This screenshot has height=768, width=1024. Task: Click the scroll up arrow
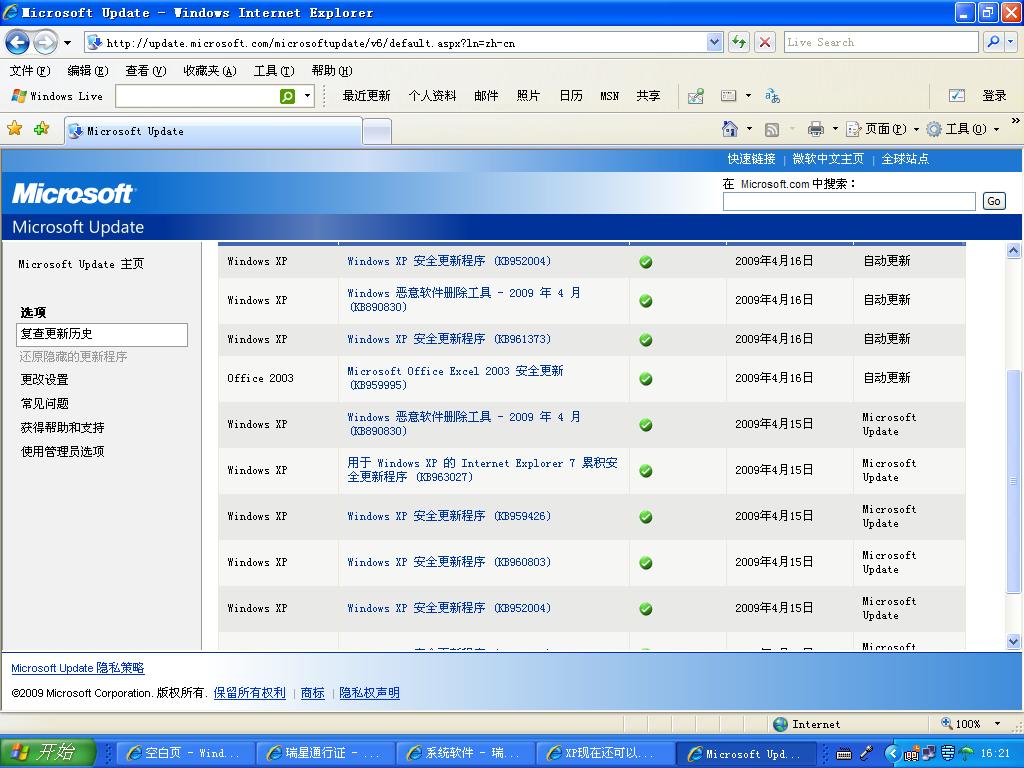pos(1014,250)
